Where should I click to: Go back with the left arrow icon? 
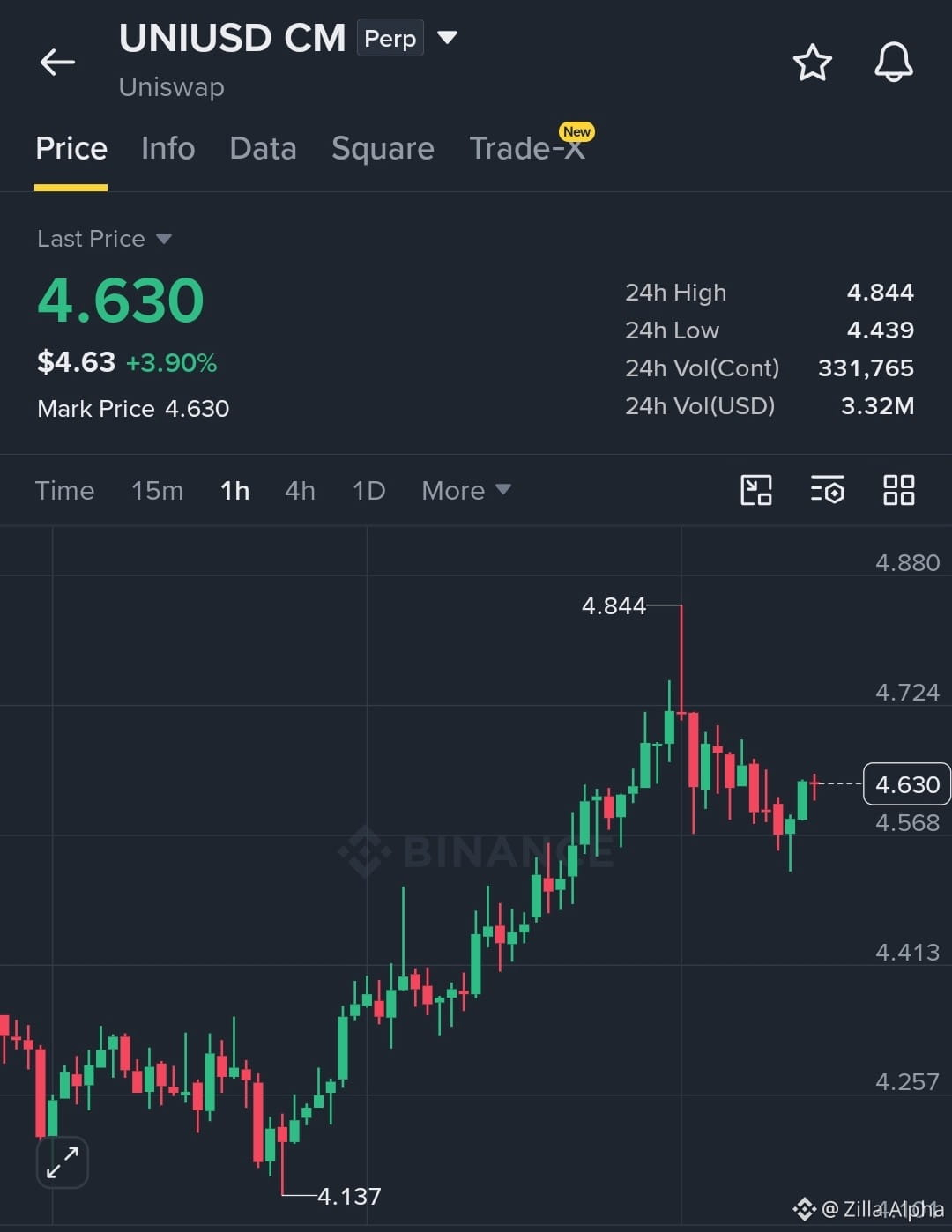coord(57,62)
